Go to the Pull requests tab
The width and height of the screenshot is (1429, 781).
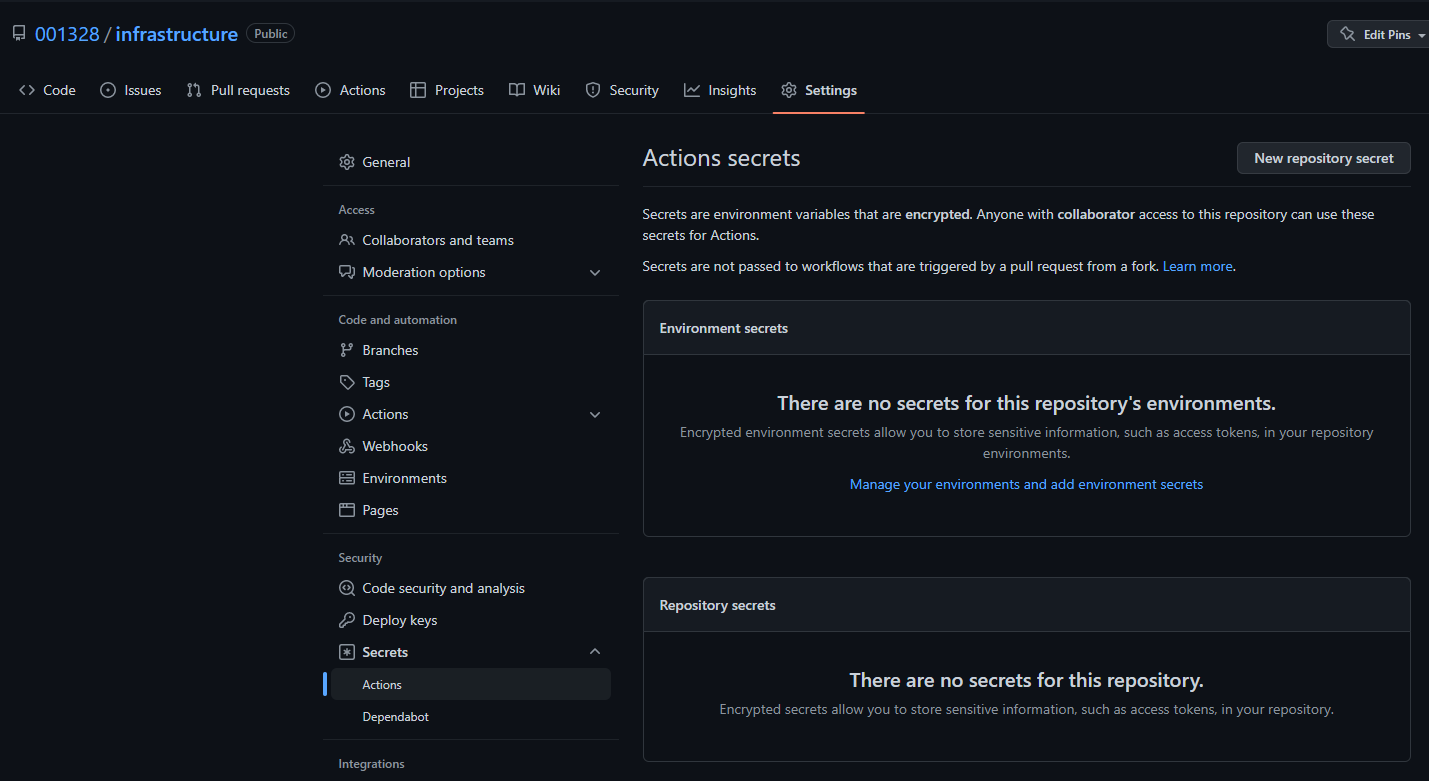238,90
